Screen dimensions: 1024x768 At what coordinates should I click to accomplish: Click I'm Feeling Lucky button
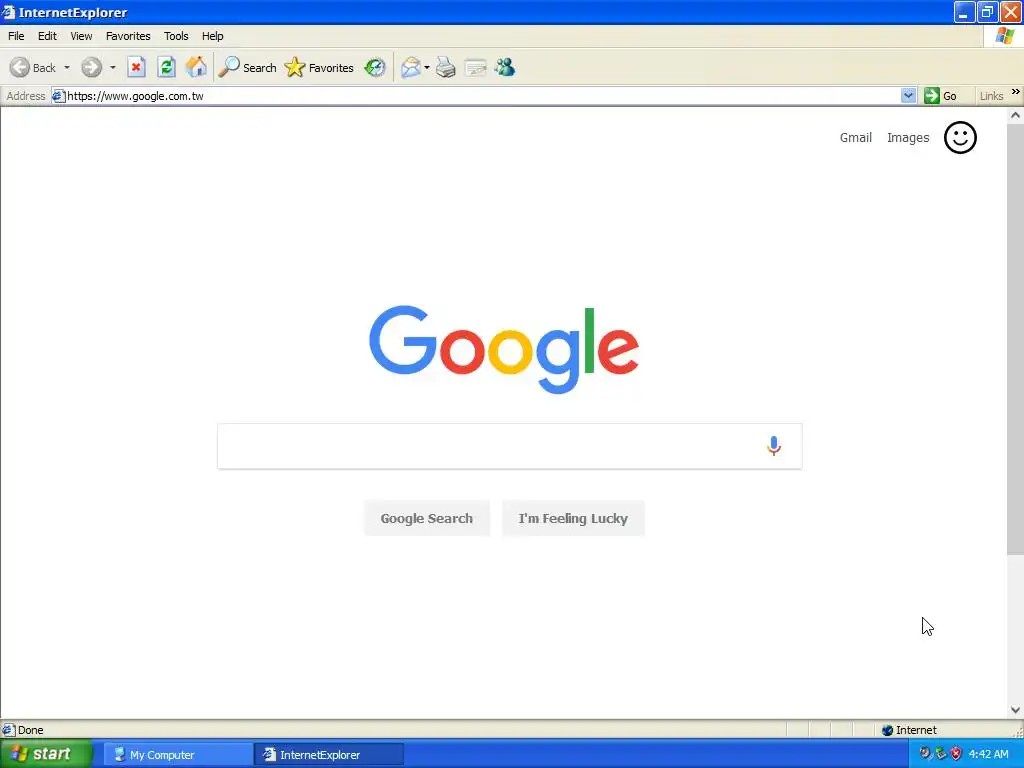point(573,519)
